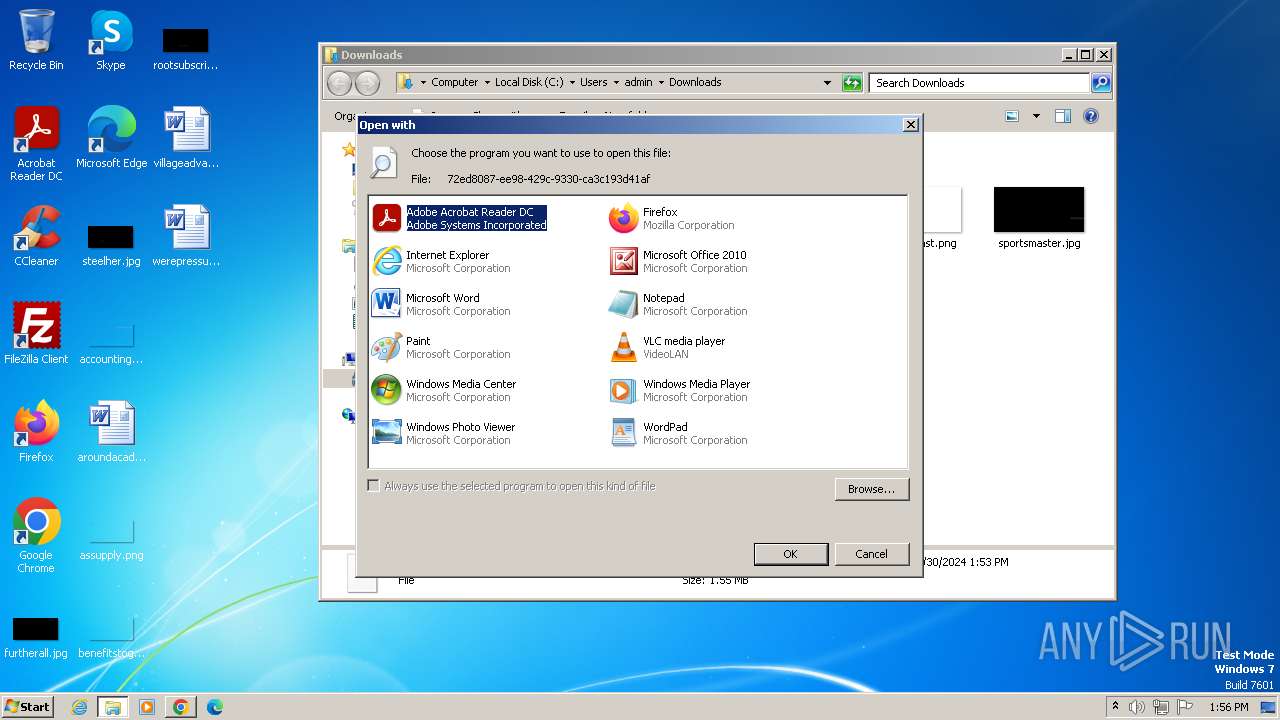Expand the Local Disk (C:) breadcrumb arrow
The image size is (1280, 720).
(x=572, y=83)
